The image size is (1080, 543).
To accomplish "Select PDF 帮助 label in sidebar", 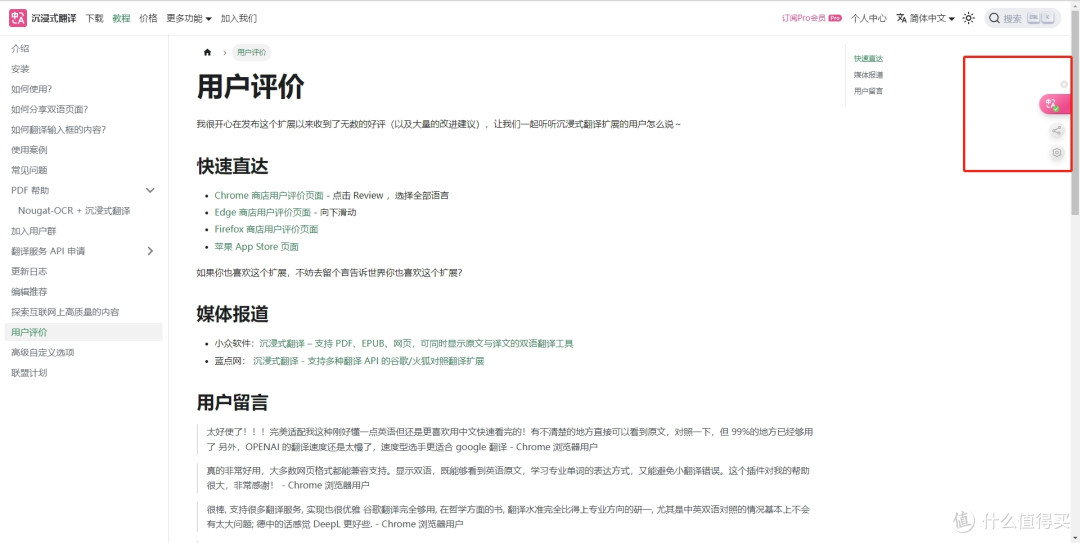I will click(30, 190).
